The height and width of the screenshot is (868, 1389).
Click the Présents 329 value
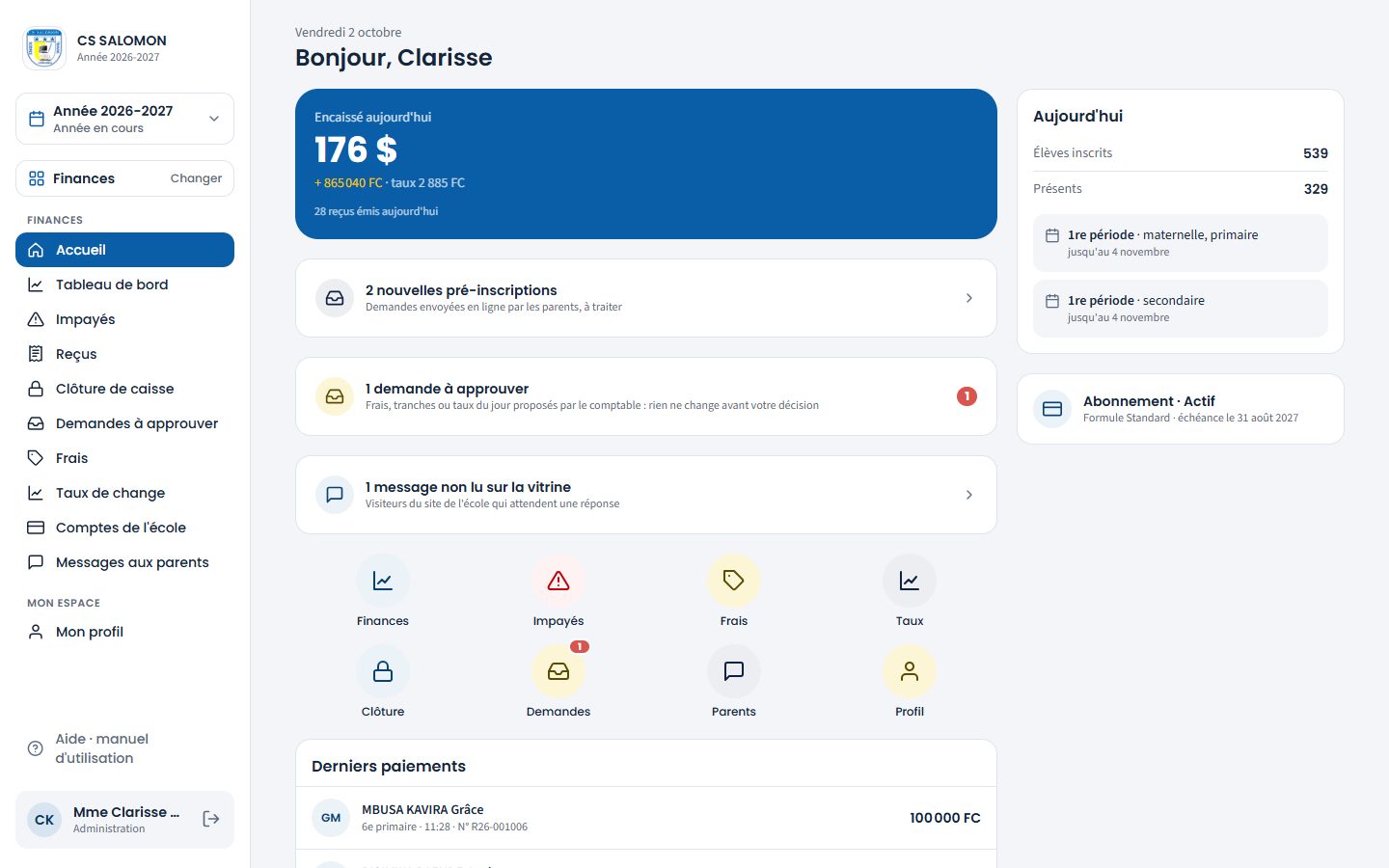tap(1316, 189)
